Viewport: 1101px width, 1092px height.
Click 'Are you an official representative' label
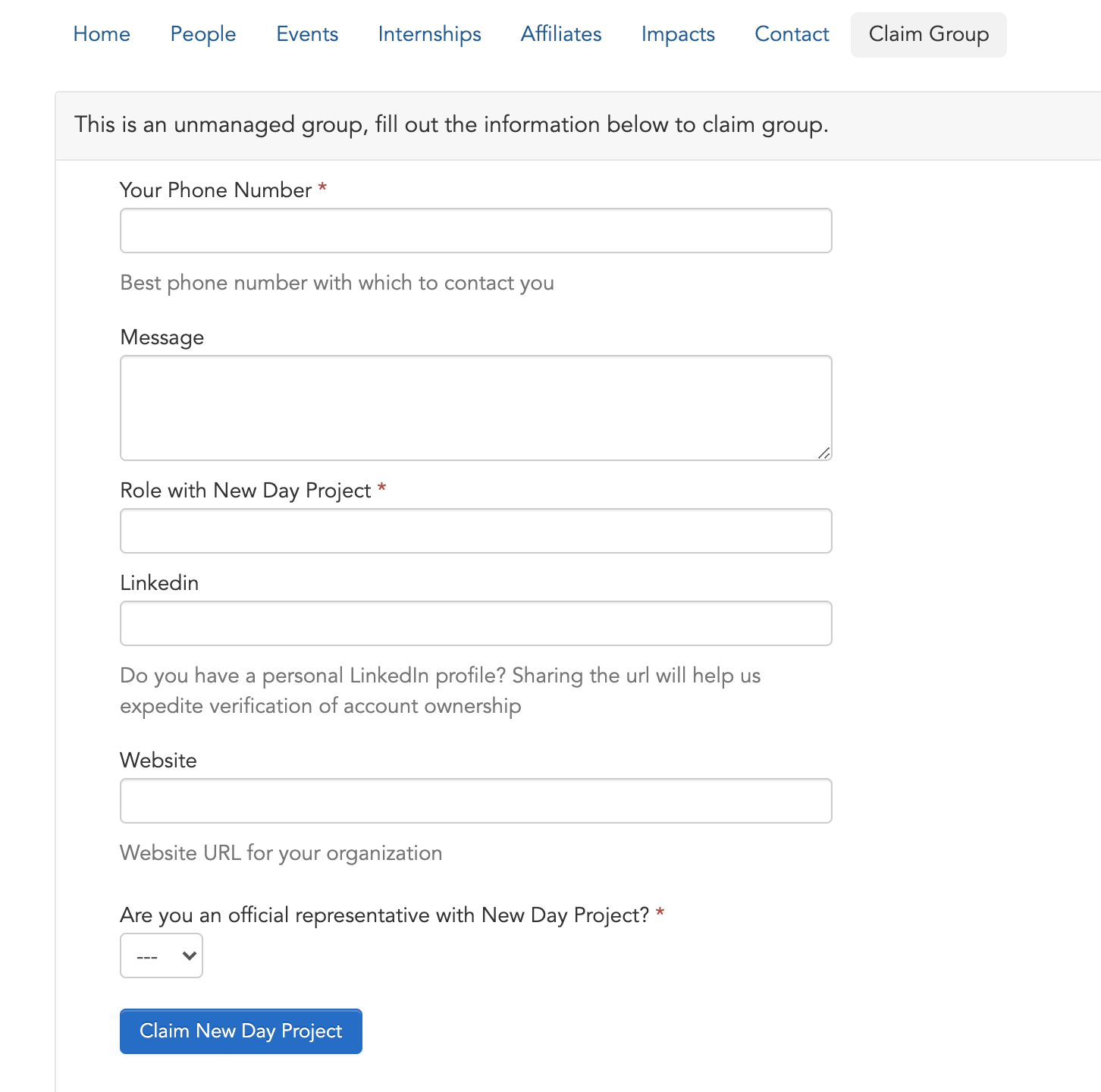[x=385, y=915]
